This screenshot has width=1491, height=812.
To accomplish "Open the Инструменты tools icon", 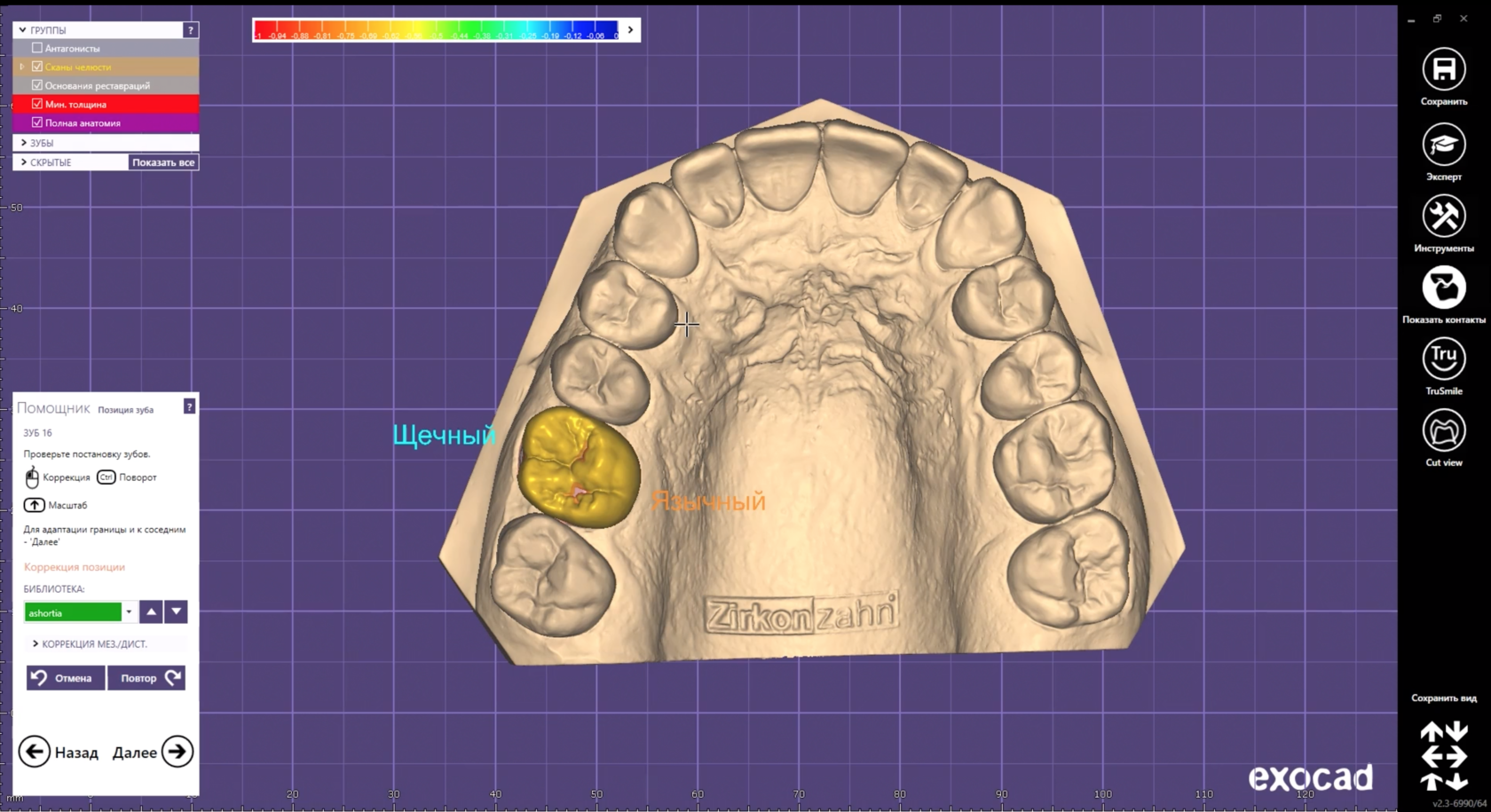I will point(1443,217).
